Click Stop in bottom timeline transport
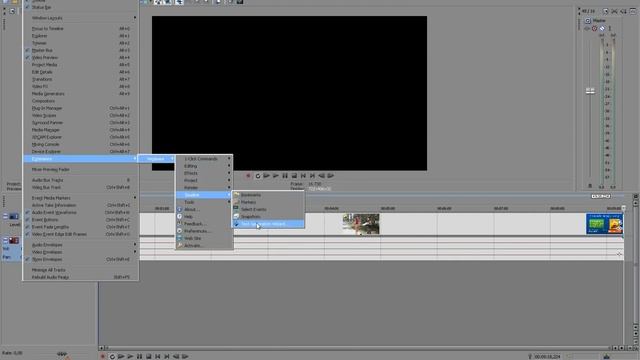 (149, 356)
